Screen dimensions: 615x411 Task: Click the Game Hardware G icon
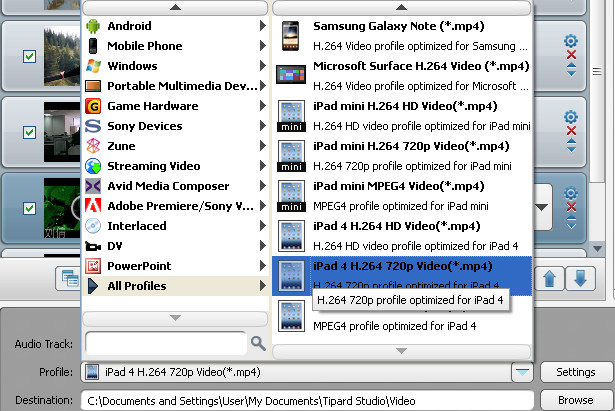[93, 106]
